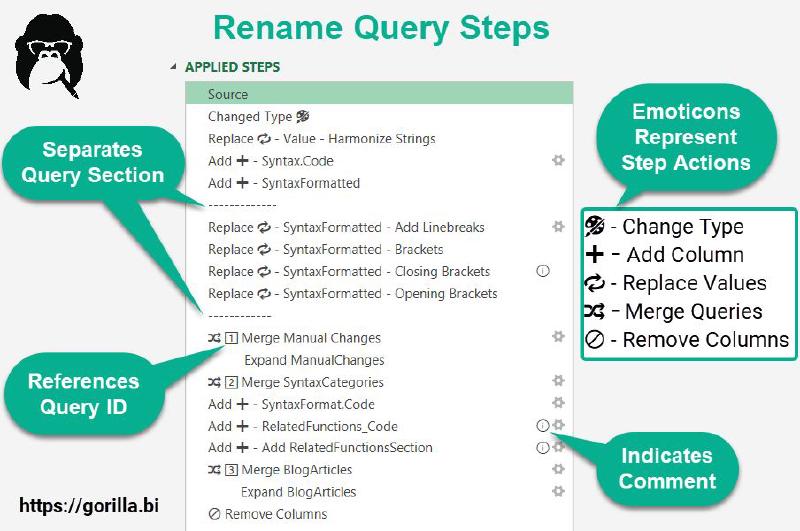Select Replace SyntaxFormatted Brackets step
The image size is (800, 531).
pyautogui.click(x=379, y=249)
